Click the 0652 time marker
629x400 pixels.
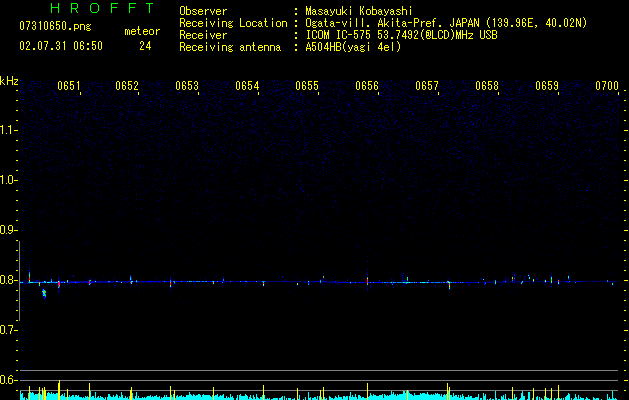[x=127, y=86]
